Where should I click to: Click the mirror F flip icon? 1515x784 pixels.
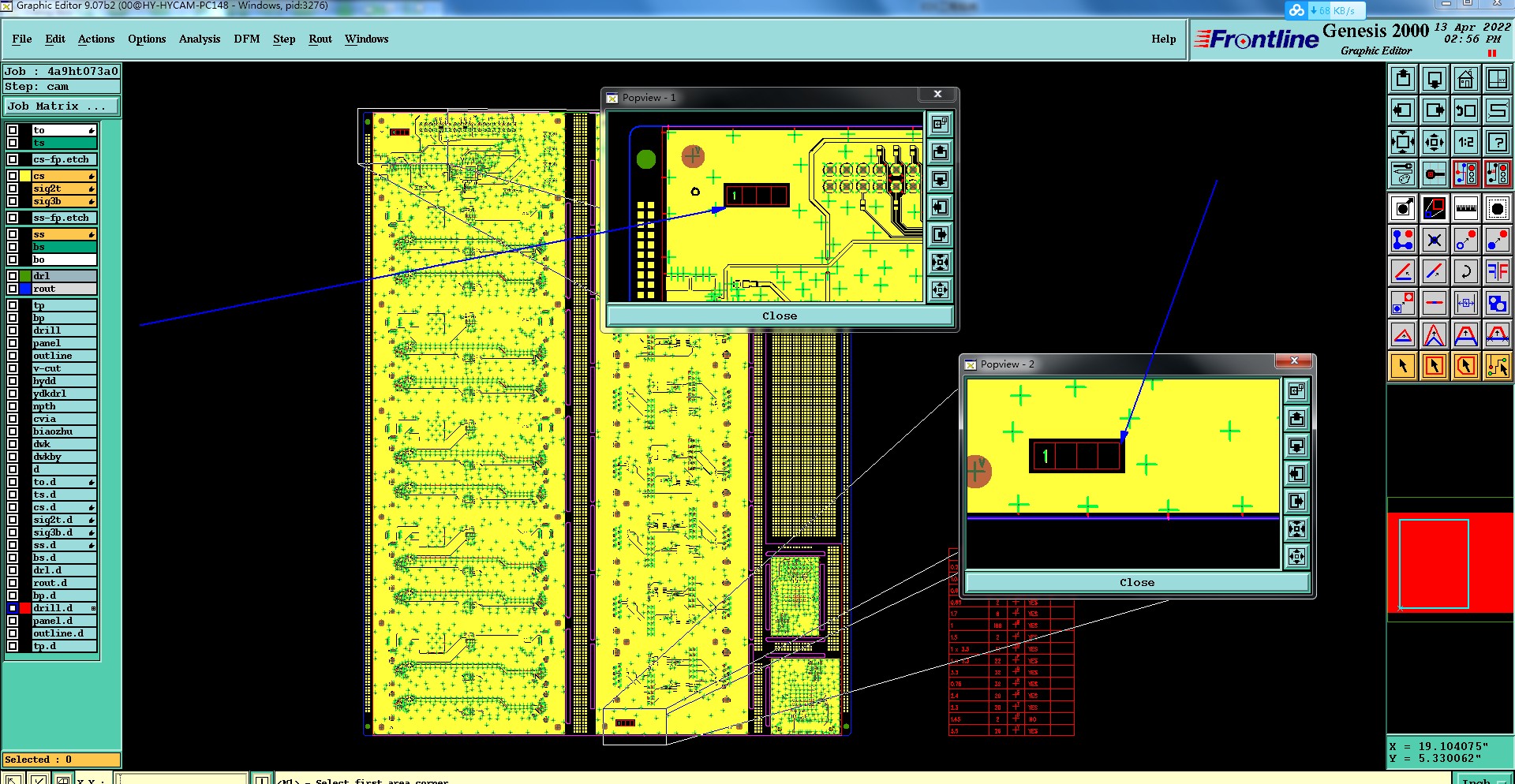[x=1497, y=271]
